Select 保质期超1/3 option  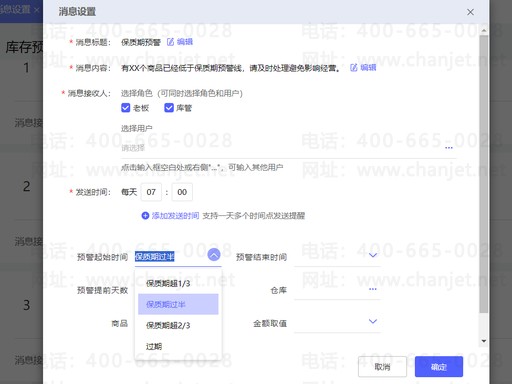pos(178,283)
